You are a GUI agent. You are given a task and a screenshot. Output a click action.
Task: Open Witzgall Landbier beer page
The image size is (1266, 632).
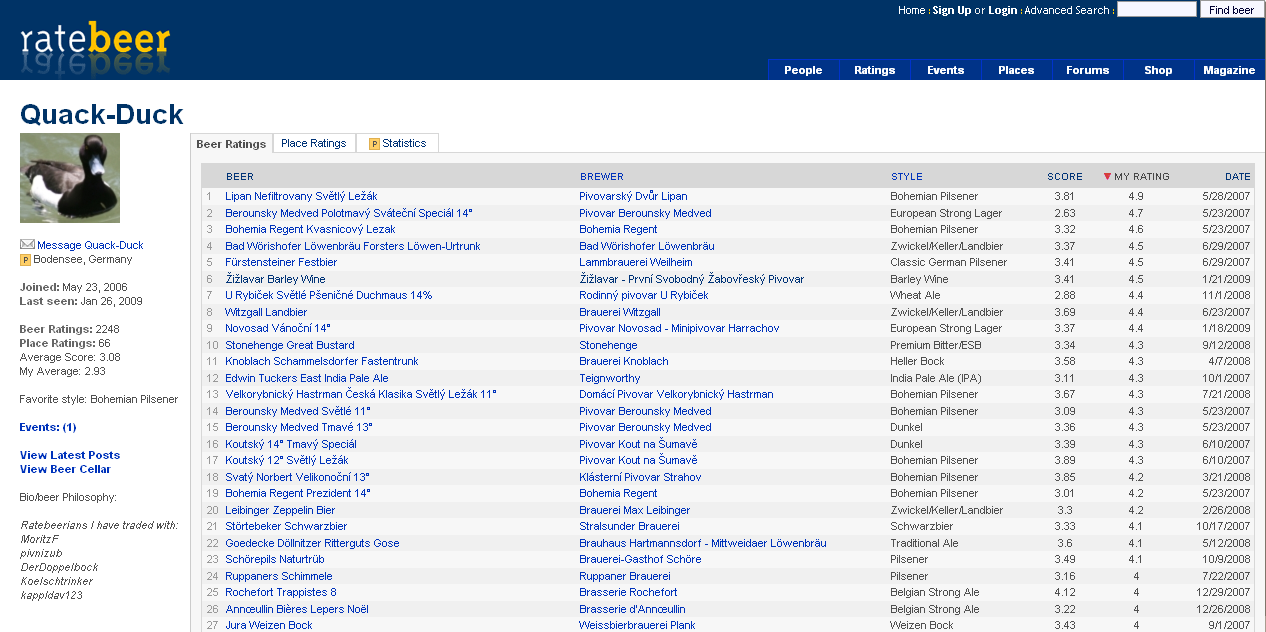[x=266, y=312]
